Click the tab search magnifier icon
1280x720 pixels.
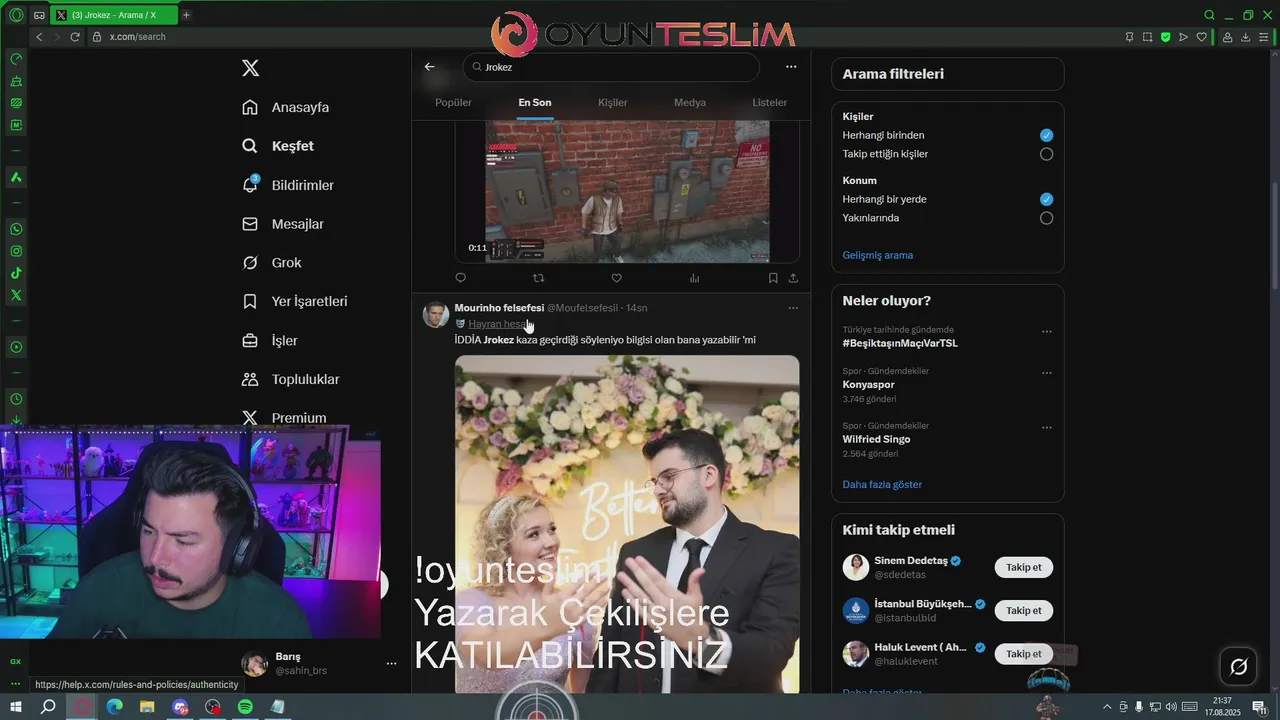1209,15
